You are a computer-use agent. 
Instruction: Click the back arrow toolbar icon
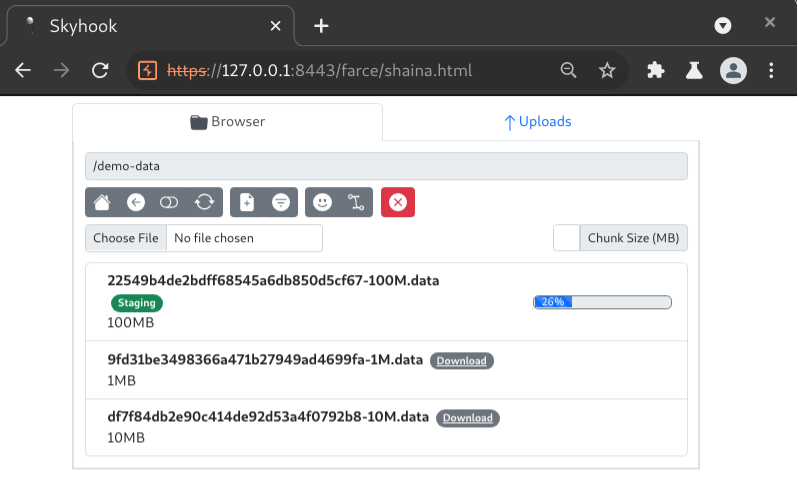click(136, 202)
